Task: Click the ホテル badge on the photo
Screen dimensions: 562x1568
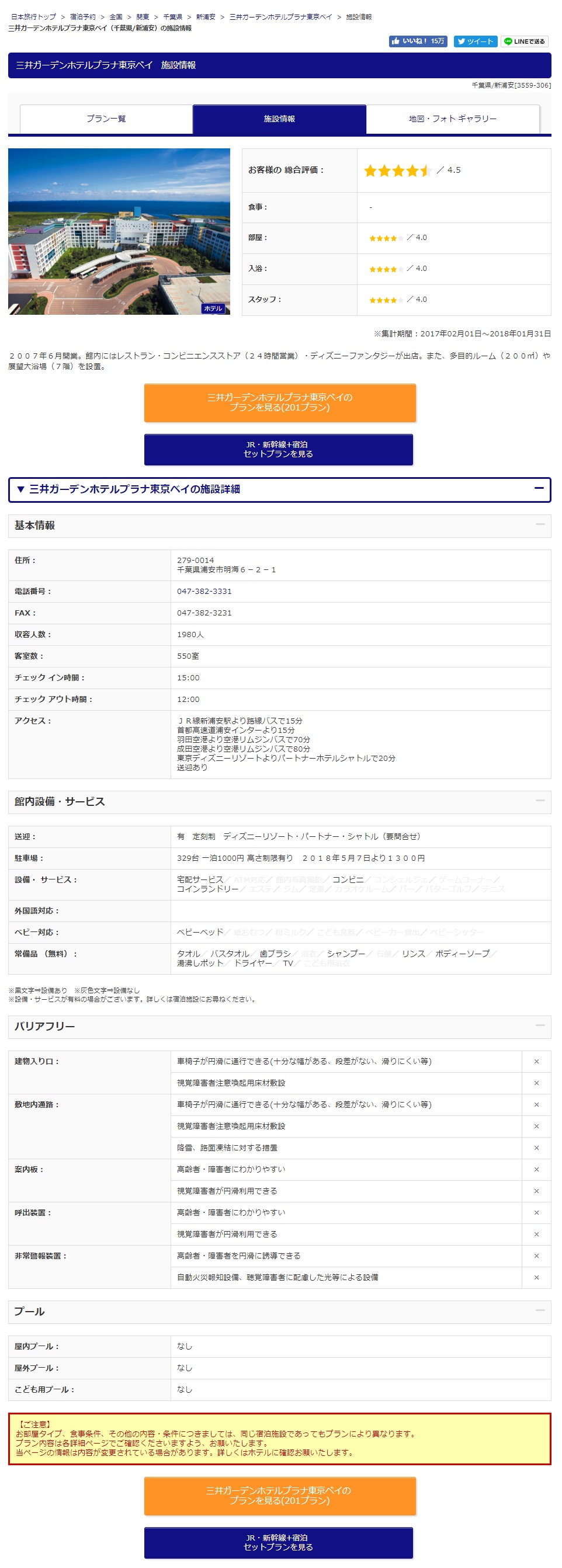Action: point(213,308)
